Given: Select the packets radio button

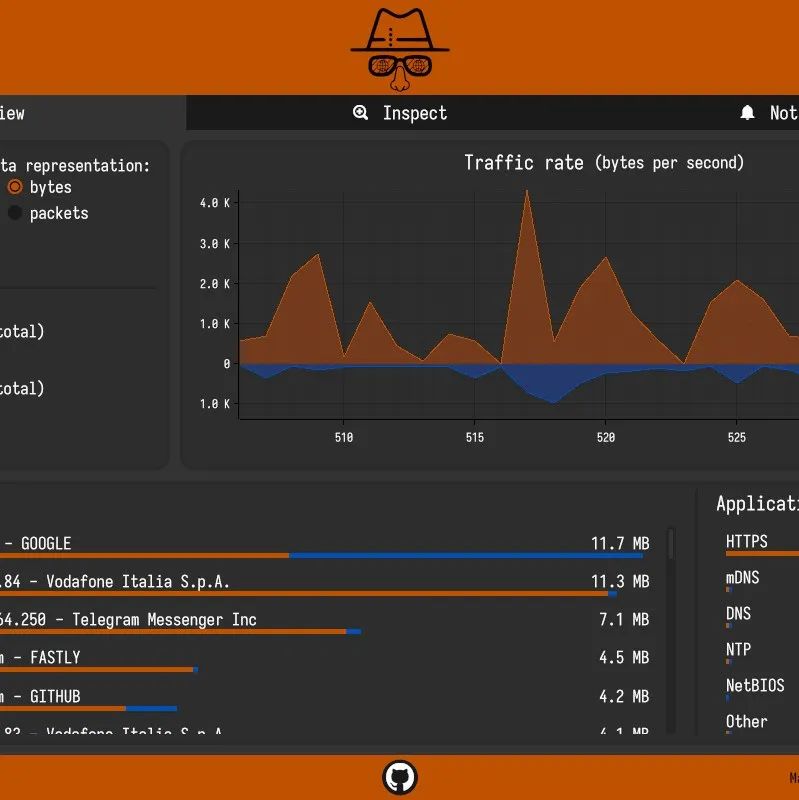Looking at the screenshot, I should [15, 213].
